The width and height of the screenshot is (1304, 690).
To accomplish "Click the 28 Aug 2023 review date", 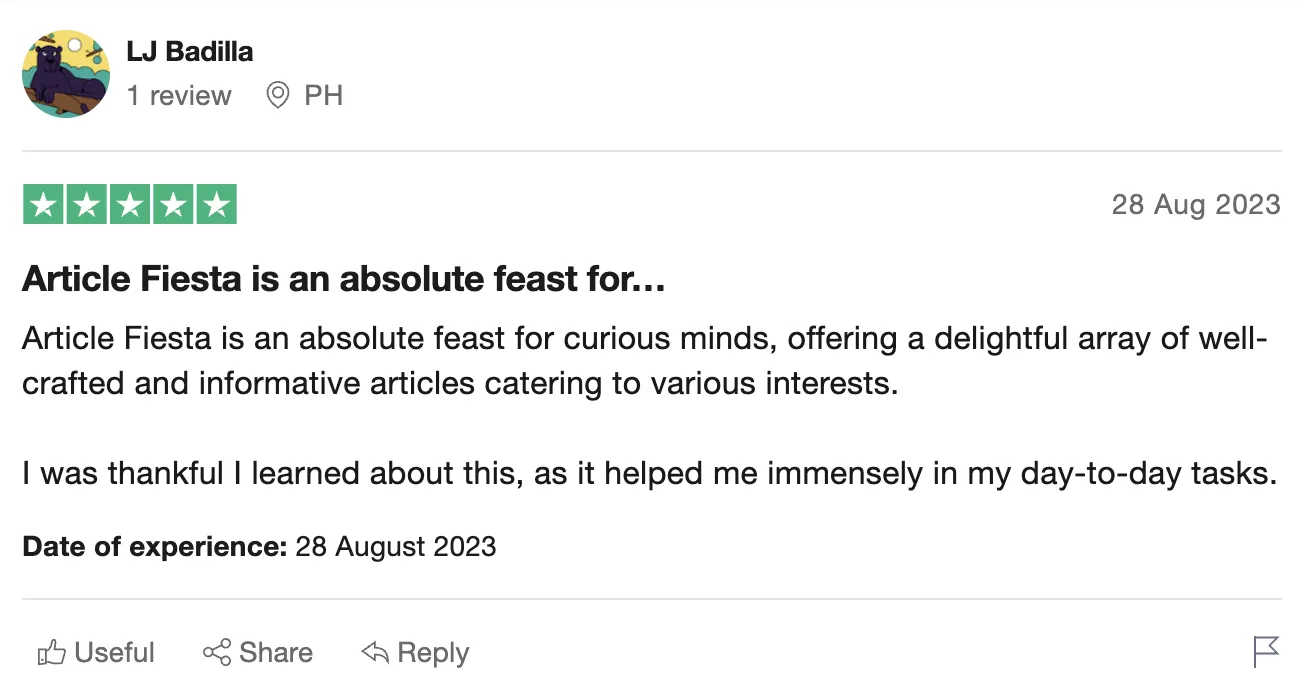I will (x=1196, y=205).
